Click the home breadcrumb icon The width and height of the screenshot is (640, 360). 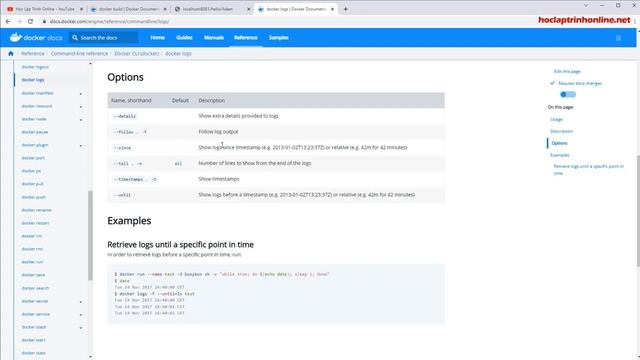coord(11,53)
